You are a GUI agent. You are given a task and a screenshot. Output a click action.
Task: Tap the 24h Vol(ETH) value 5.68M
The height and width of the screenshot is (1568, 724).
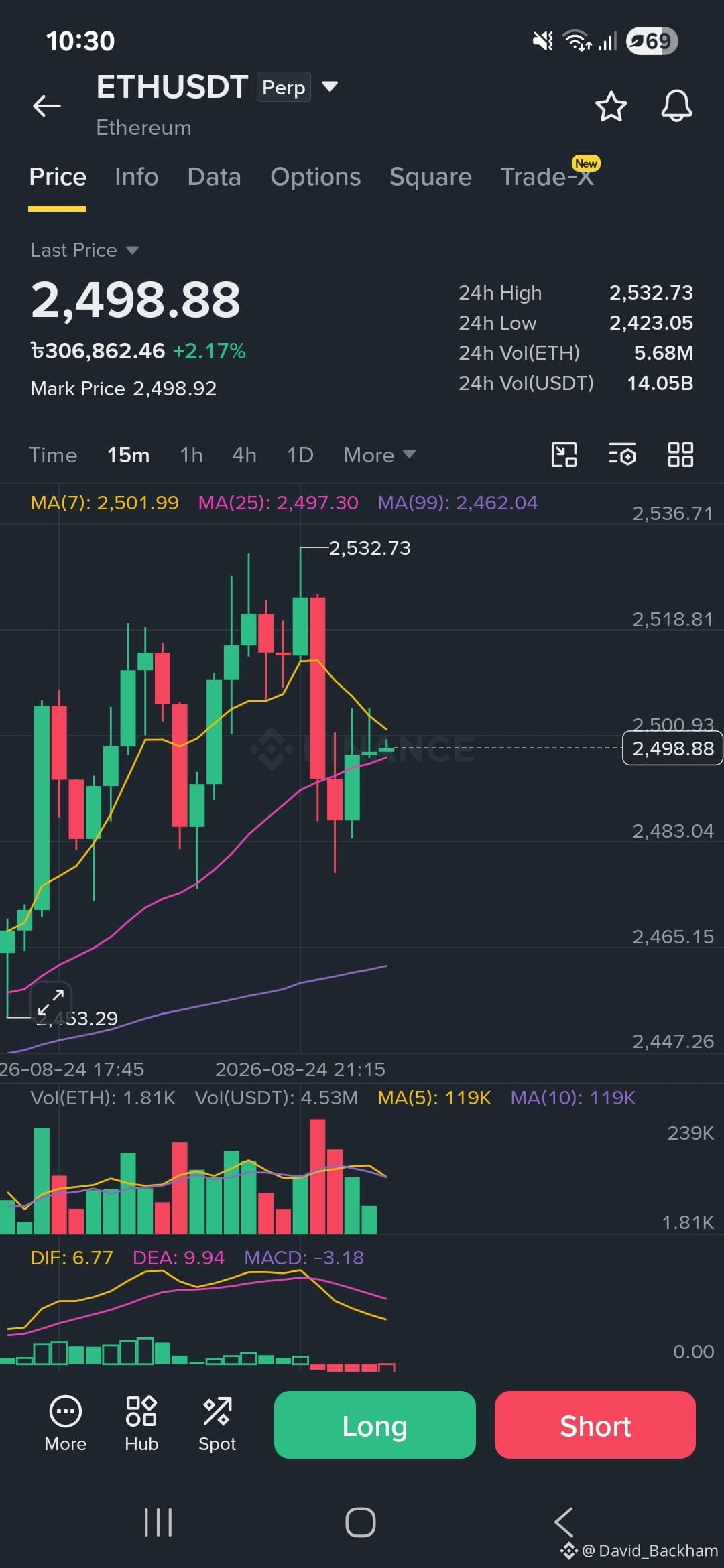tap(664, 353)
